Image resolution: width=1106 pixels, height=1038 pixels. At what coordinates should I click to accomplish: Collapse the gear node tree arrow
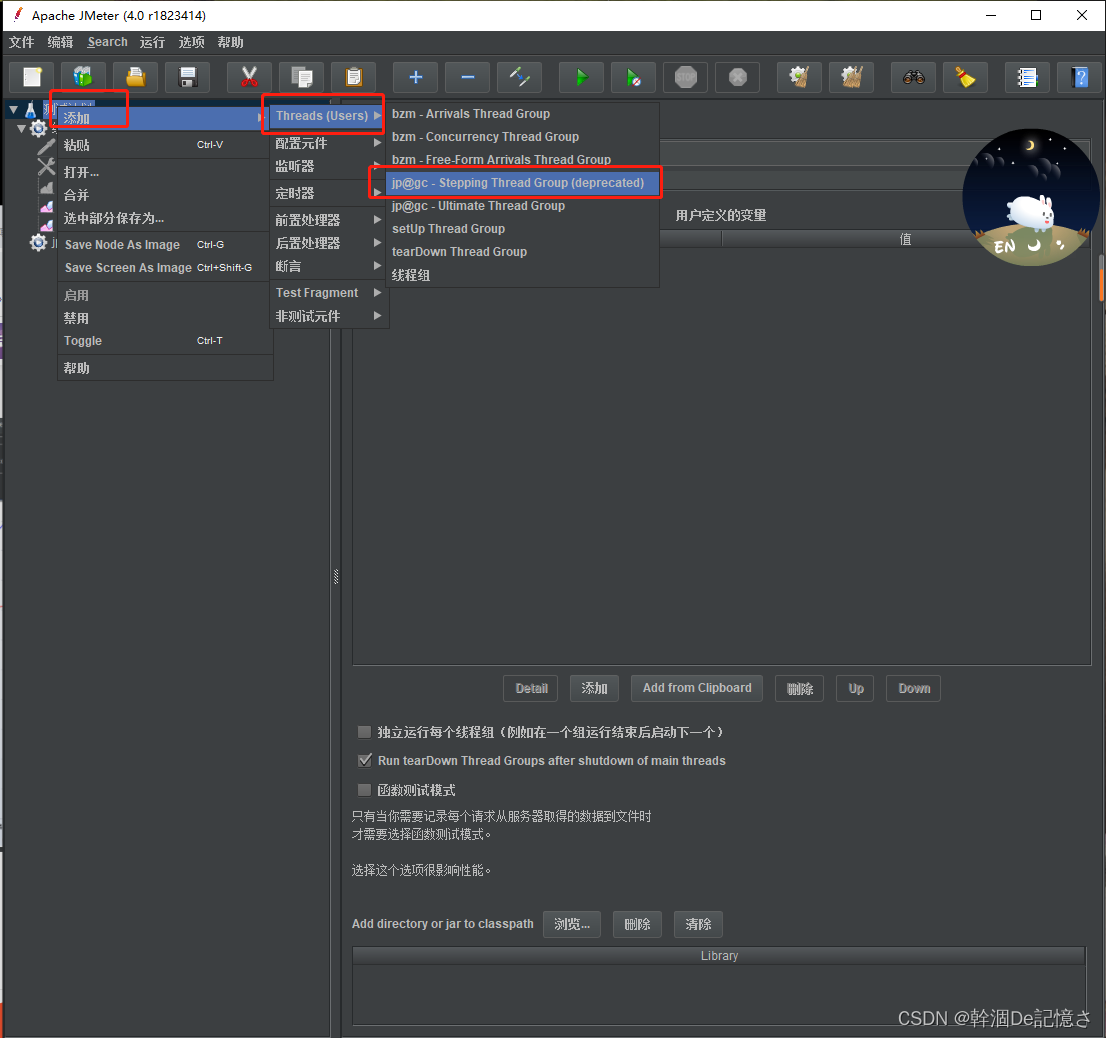[x=21, y=128]
